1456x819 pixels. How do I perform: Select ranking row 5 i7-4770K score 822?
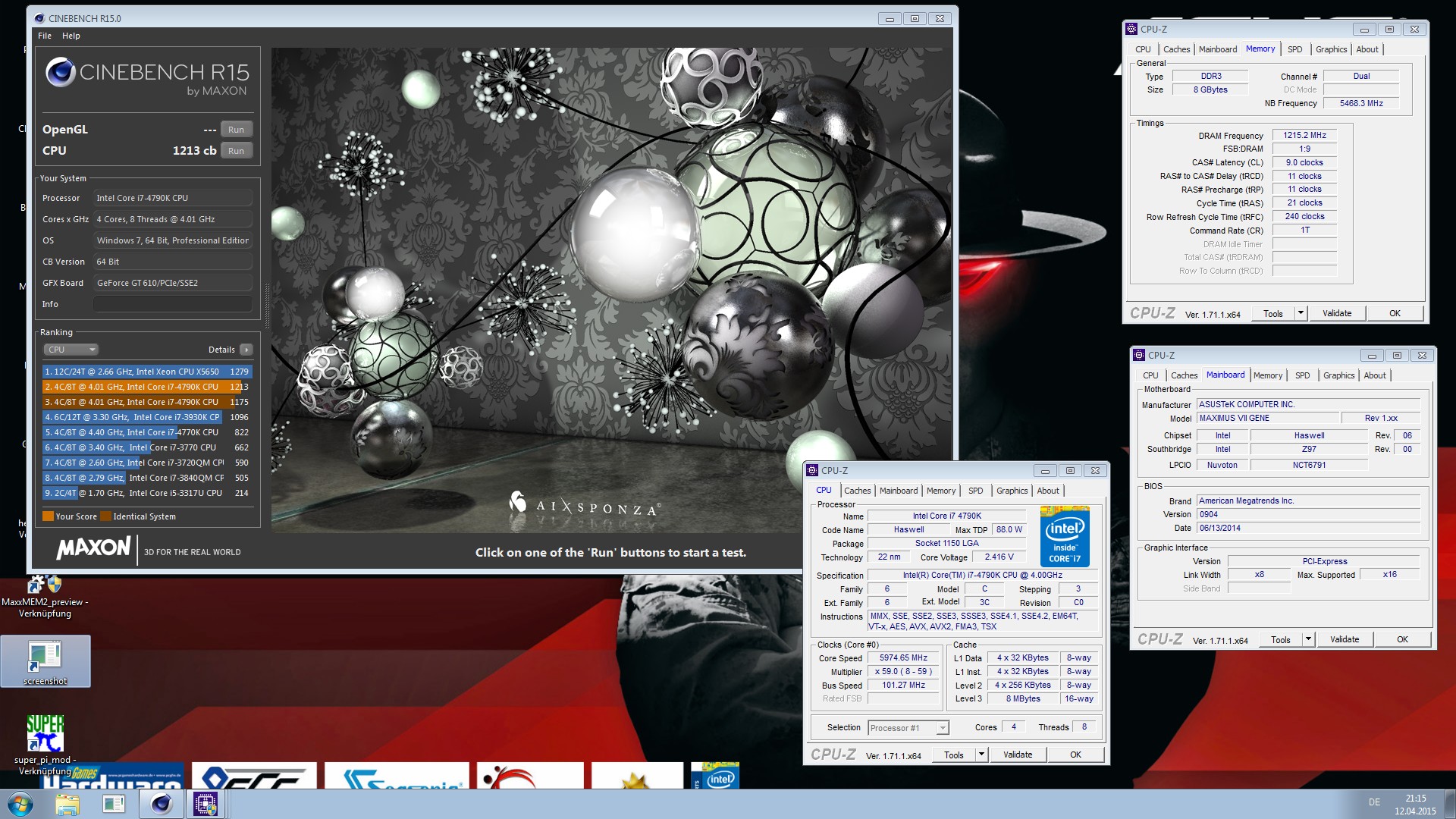147,432
